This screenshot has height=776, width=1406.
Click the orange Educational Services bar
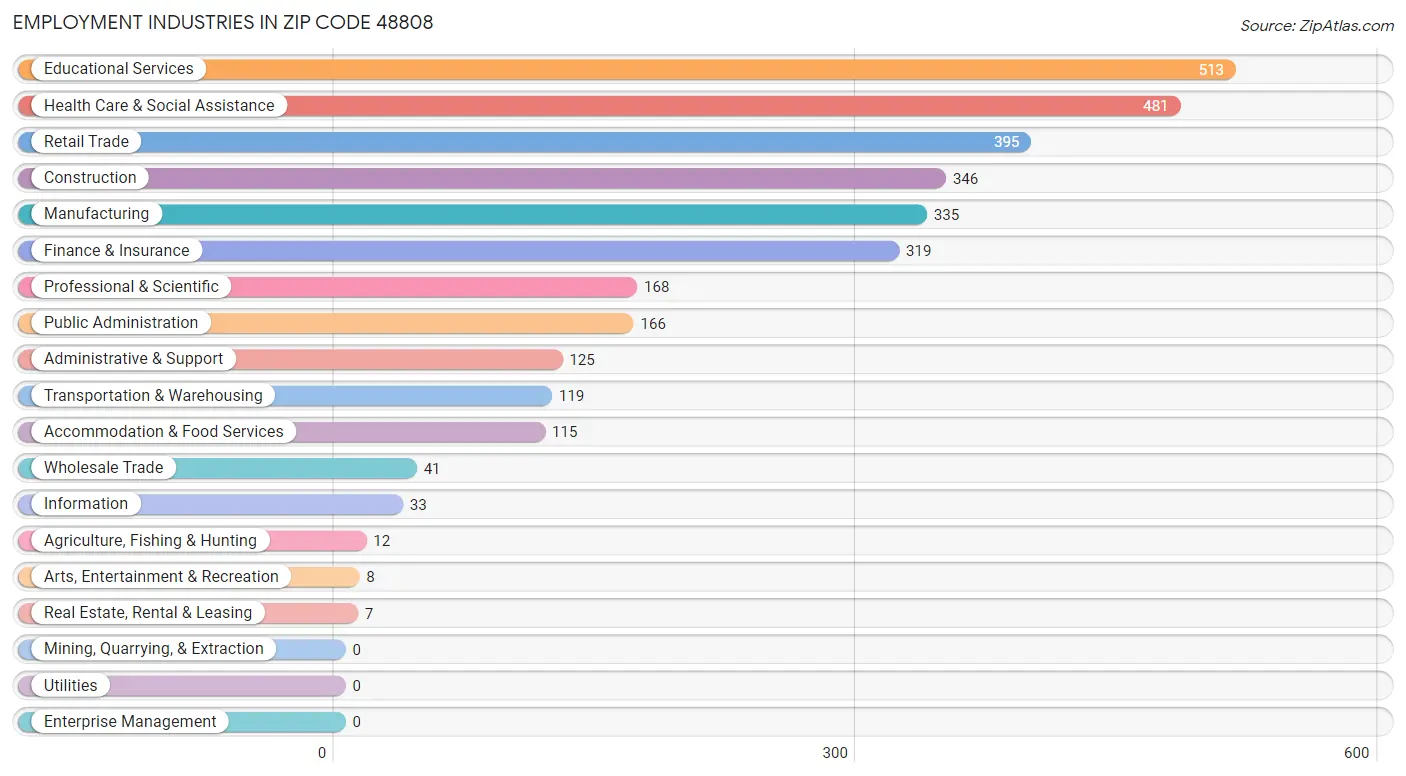pos(627,69)
